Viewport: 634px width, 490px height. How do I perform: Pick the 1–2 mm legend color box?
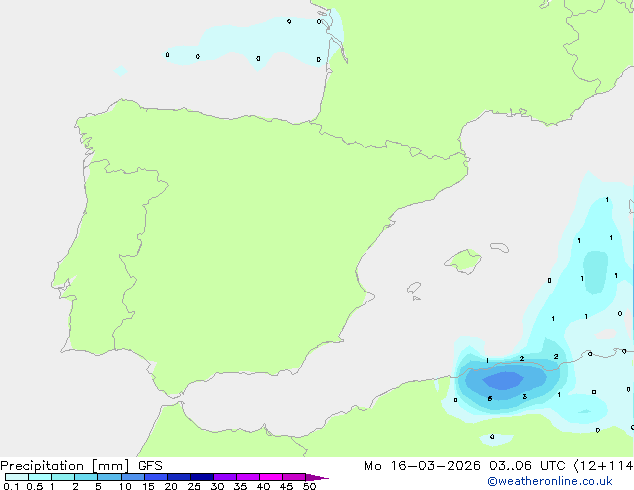pyautogui.click(x=63, y=477)
